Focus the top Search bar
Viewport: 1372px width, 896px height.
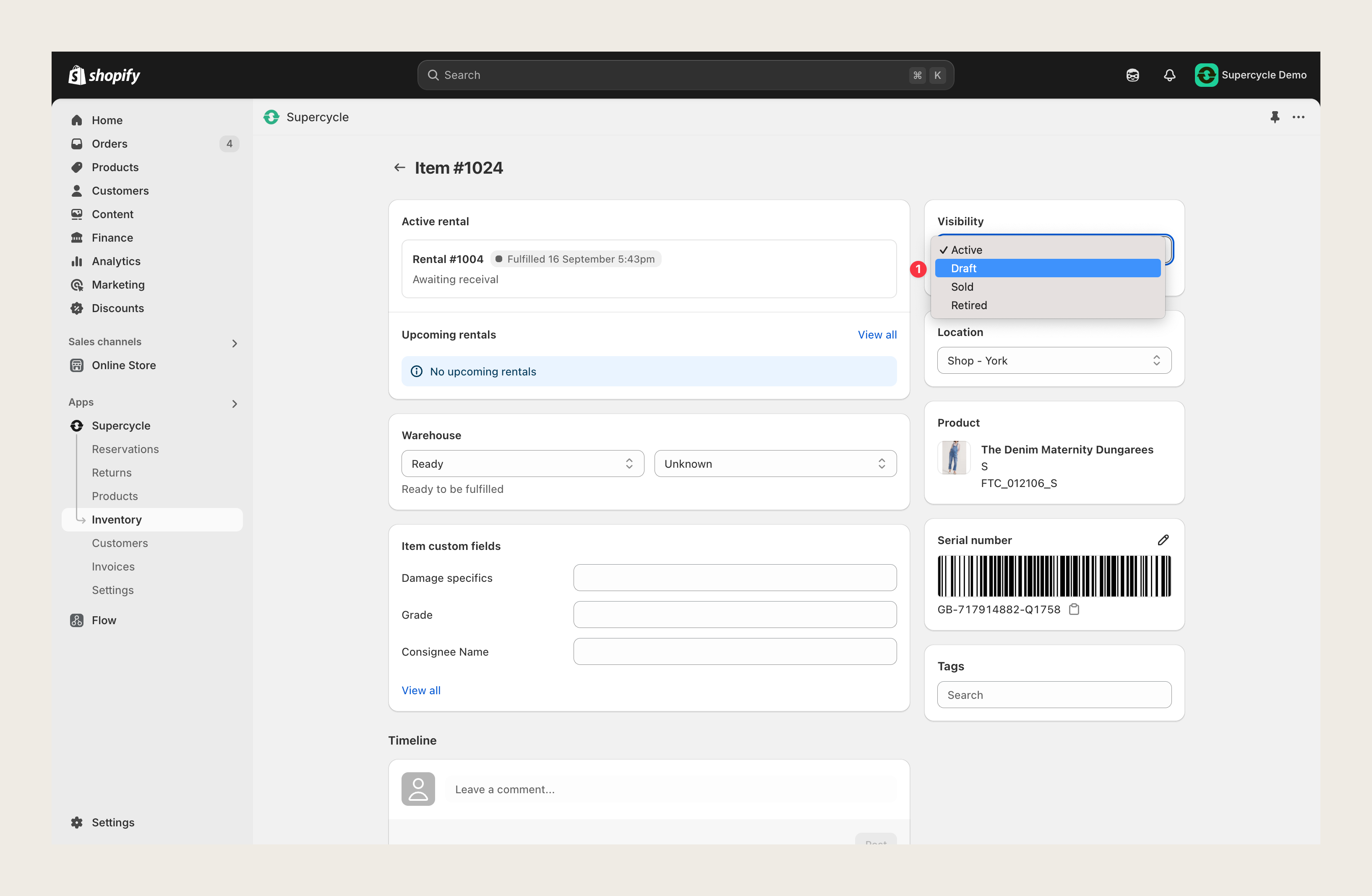[x=686, y=75]
